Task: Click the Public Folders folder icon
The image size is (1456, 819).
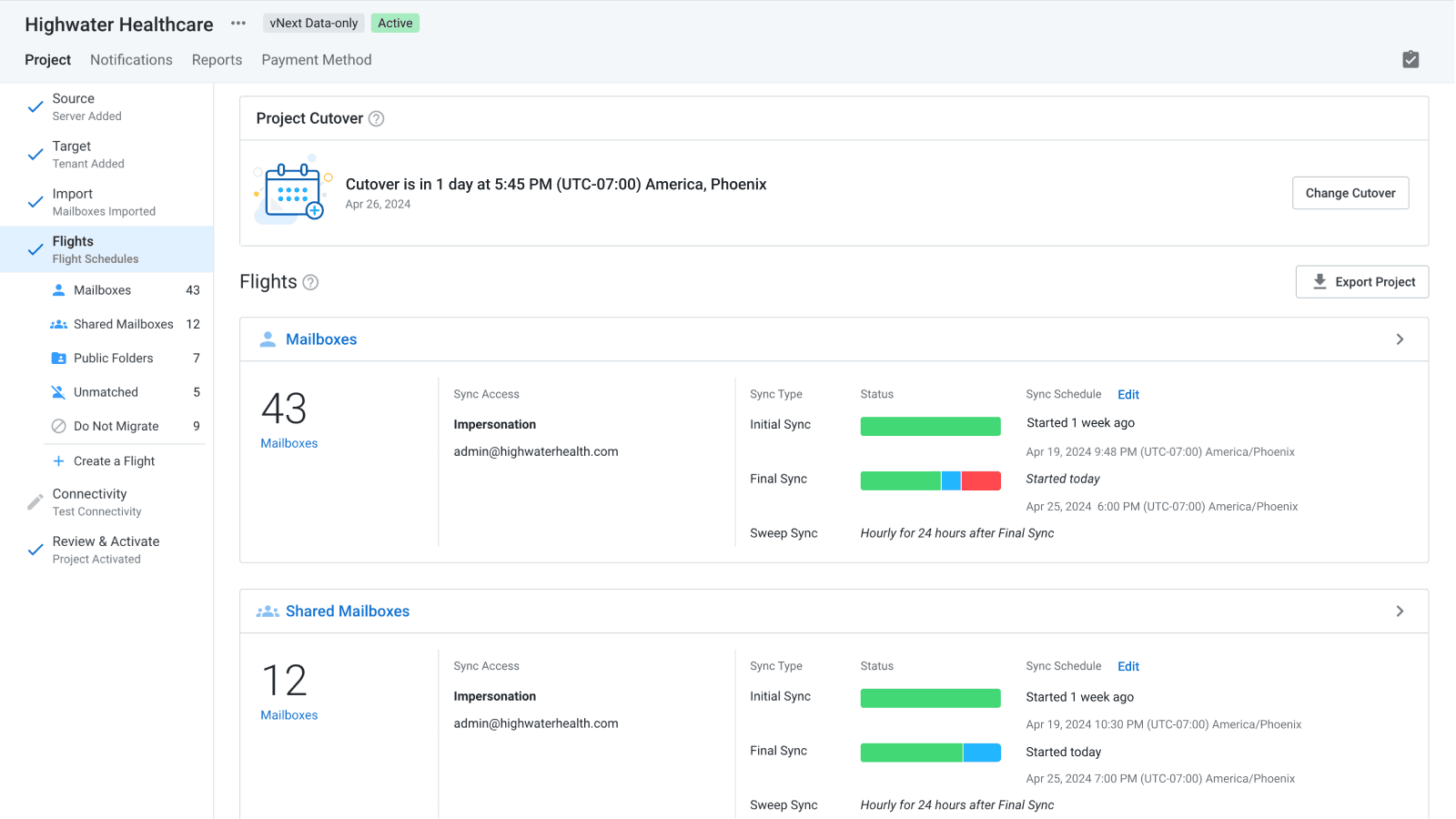Action: coord(58,359)
